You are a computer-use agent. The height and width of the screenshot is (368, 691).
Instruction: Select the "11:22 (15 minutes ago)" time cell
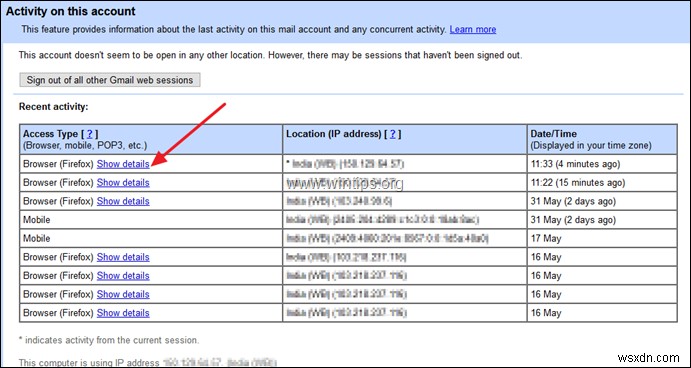coord(602,182)
